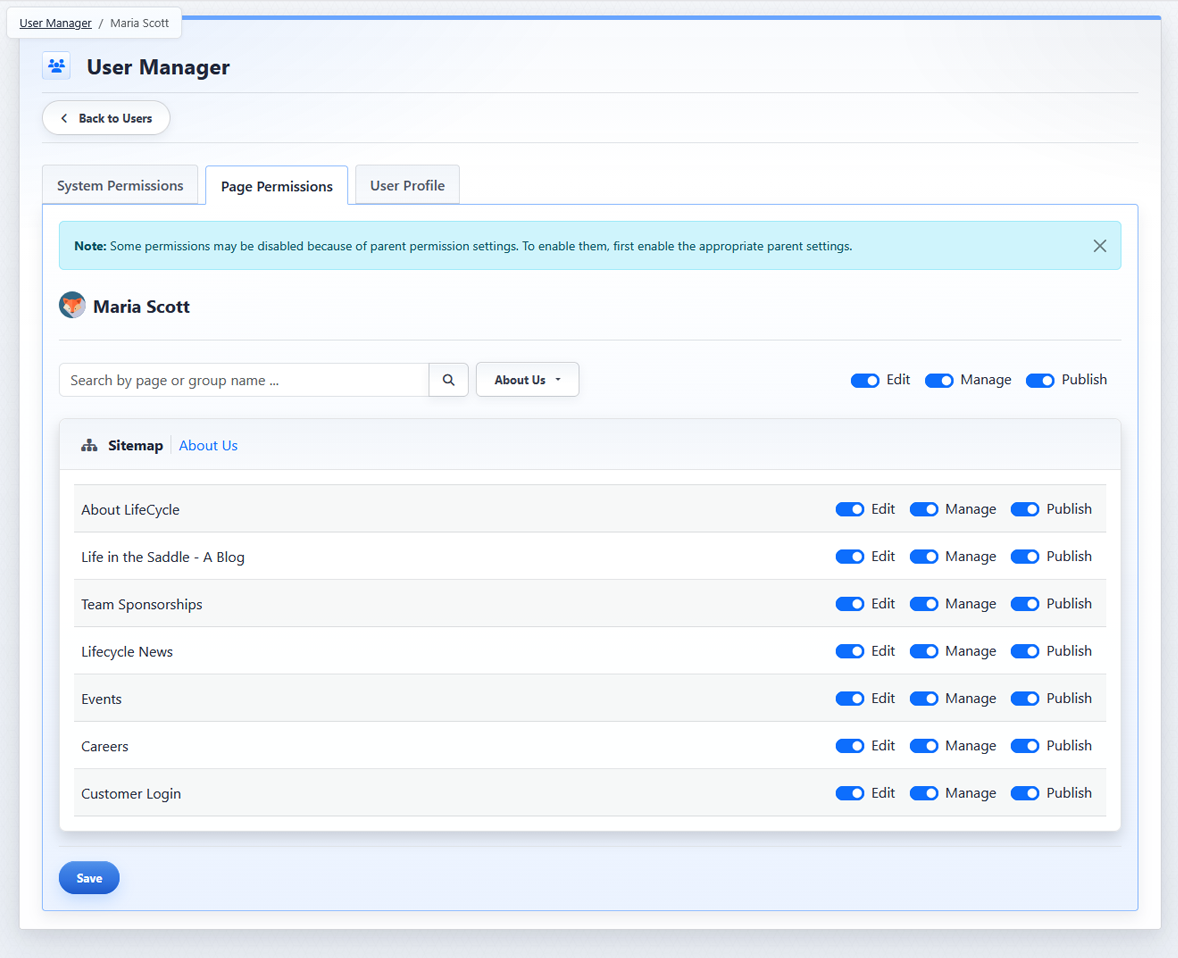
Task: Toggle Publish for Team Sponsorships
Action: click(x=1025, y=604)
